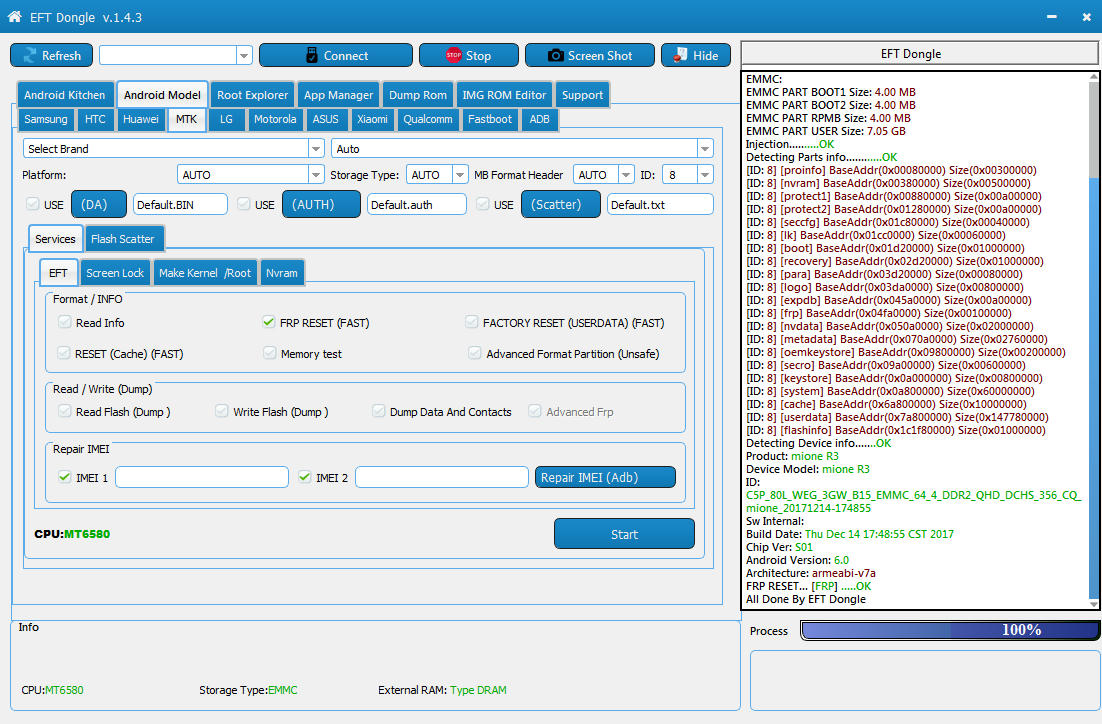The image size is (1102, 724).
Task: Check the Read Info checkbox
Action: (65, 322)
